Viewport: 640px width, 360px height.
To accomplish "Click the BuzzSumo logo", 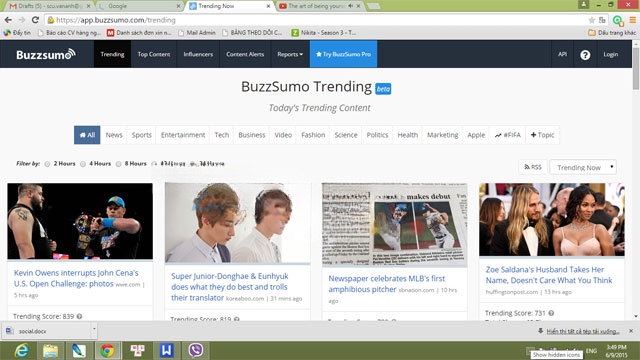I will 46,54.
